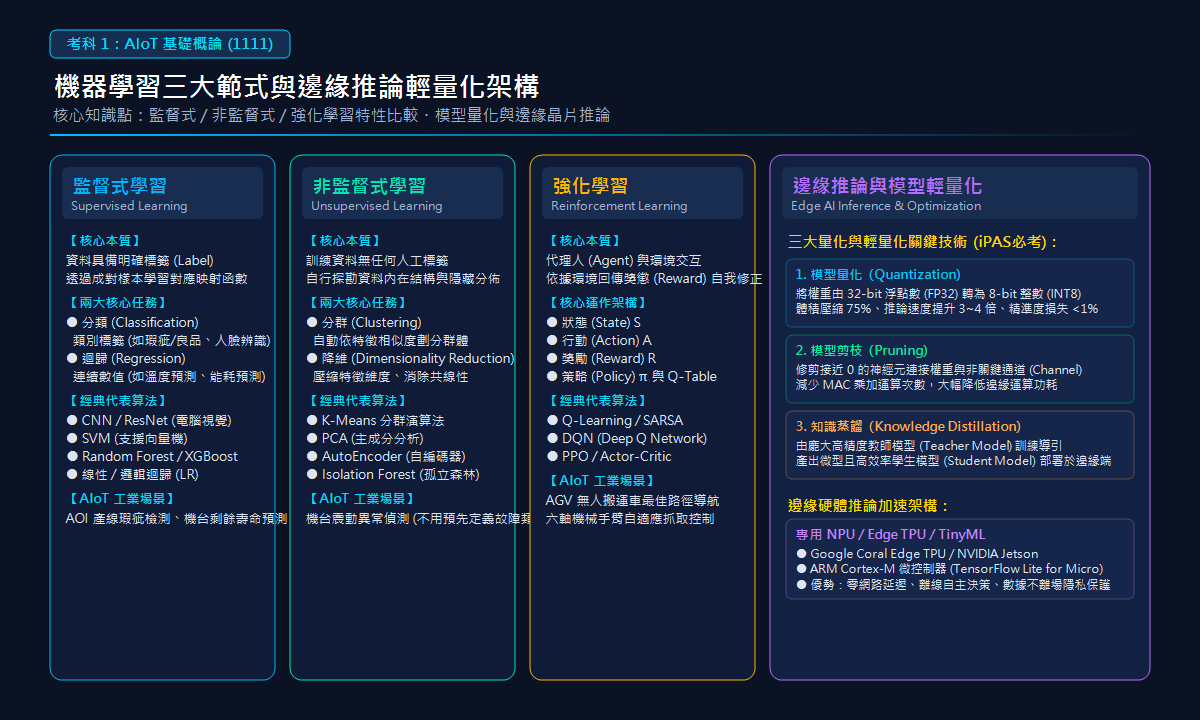
Task: Select K-Means 分群演算法 item
Action: [x=375, y=420]
